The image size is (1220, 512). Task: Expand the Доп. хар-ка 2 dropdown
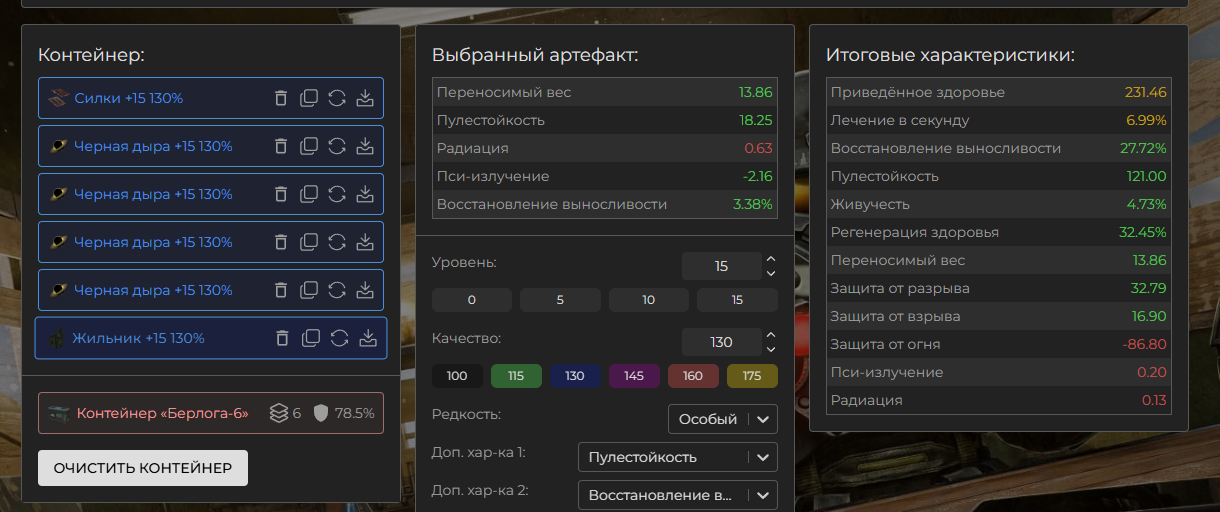677,495
